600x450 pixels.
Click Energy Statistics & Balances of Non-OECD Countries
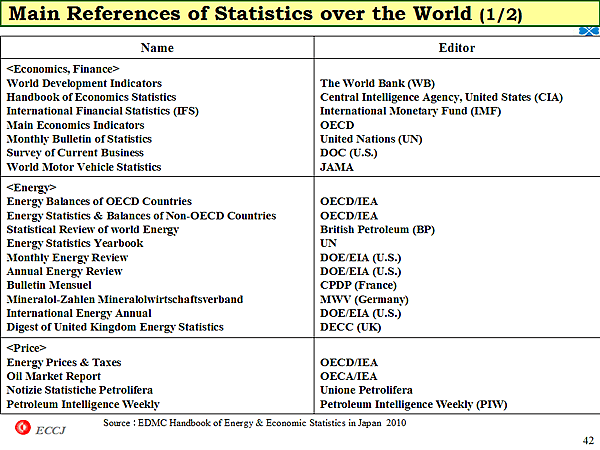pos(141,216)
